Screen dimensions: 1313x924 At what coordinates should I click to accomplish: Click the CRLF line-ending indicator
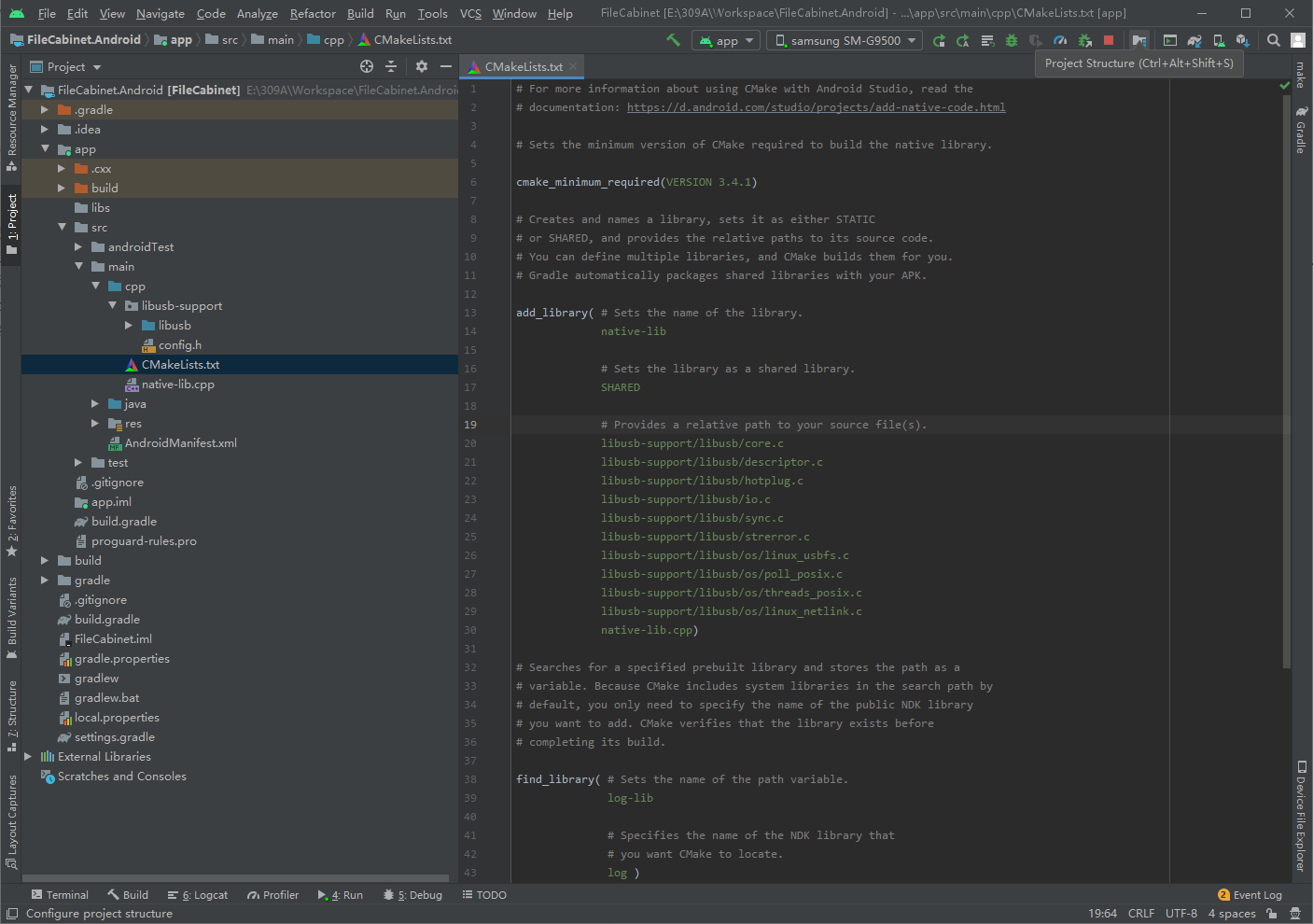pyautogui.click(x=1141, y=913)
